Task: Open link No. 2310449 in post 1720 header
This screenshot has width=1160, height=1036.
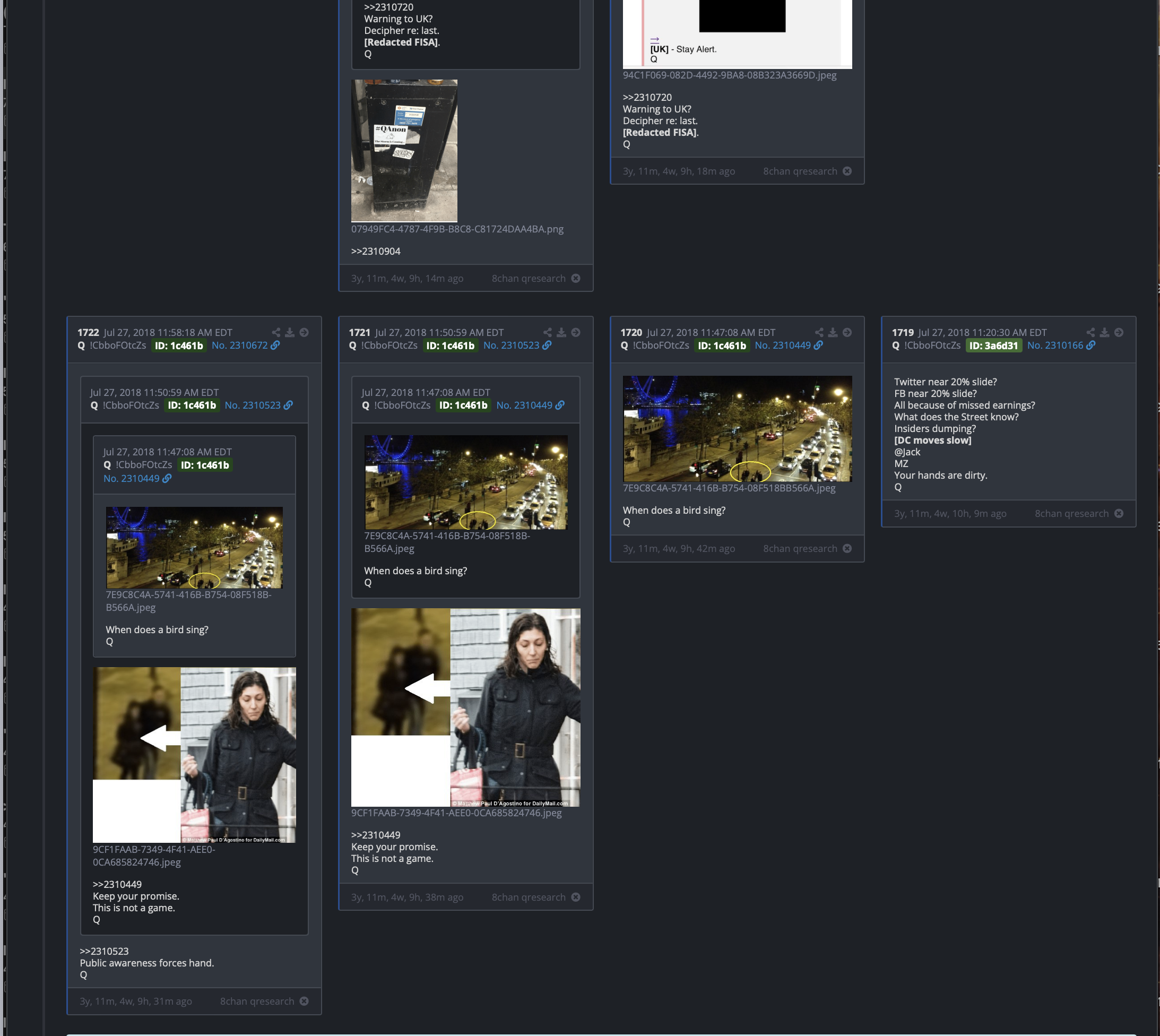Action: 789,346
